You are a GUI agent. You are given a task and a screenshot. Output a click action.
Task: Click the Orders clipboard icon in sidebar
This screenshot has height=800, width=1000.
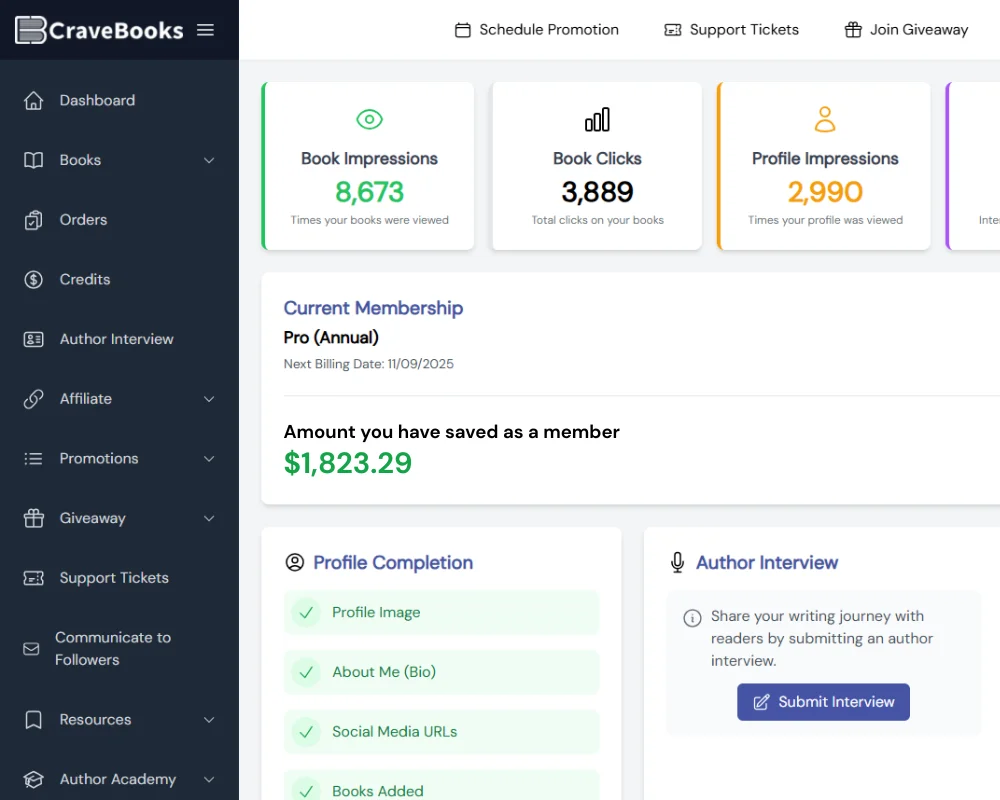[34, 220]
